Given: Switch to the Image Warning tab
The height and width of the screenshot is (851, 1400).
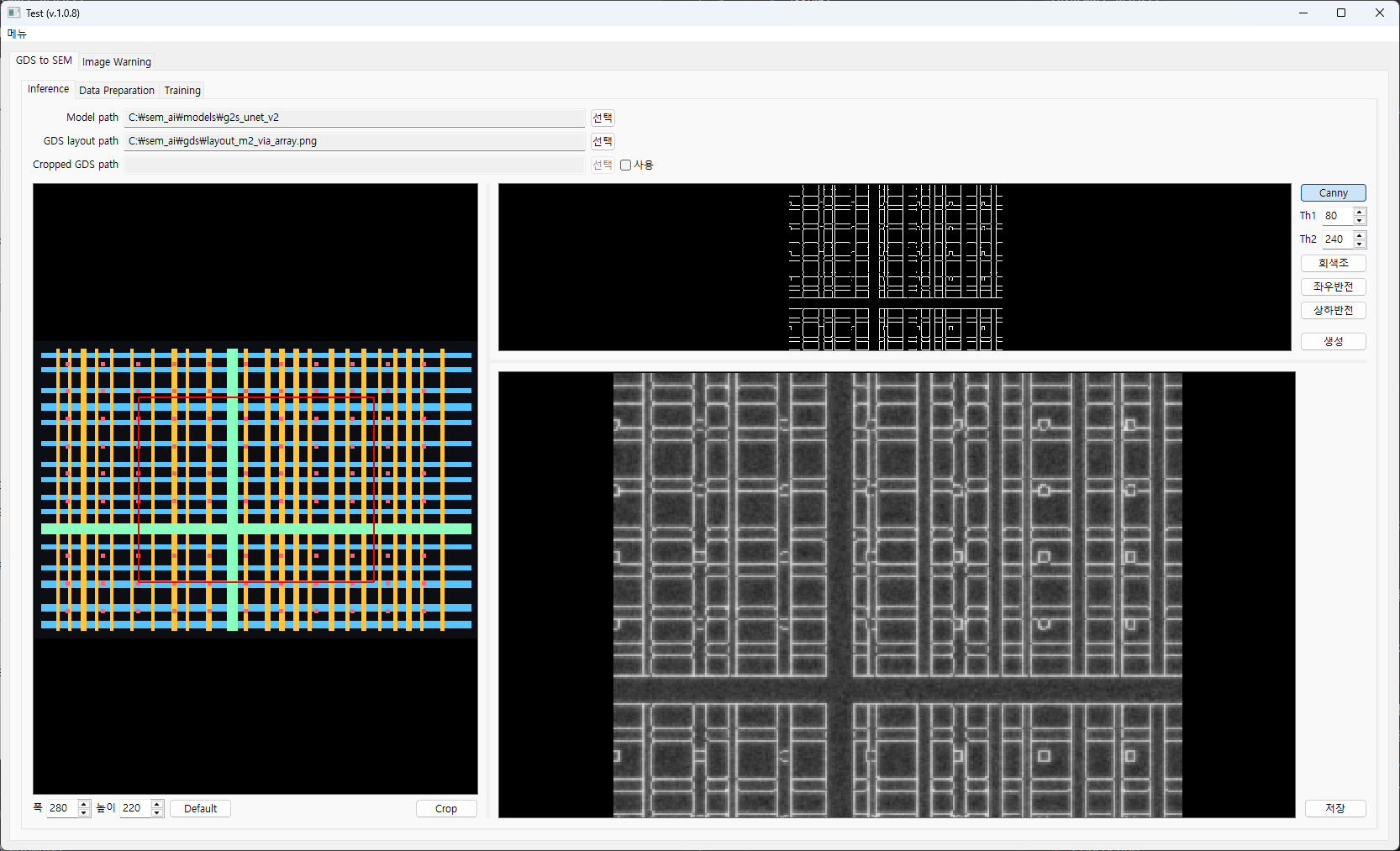Looking at the screenshot, I should [117, 62].
